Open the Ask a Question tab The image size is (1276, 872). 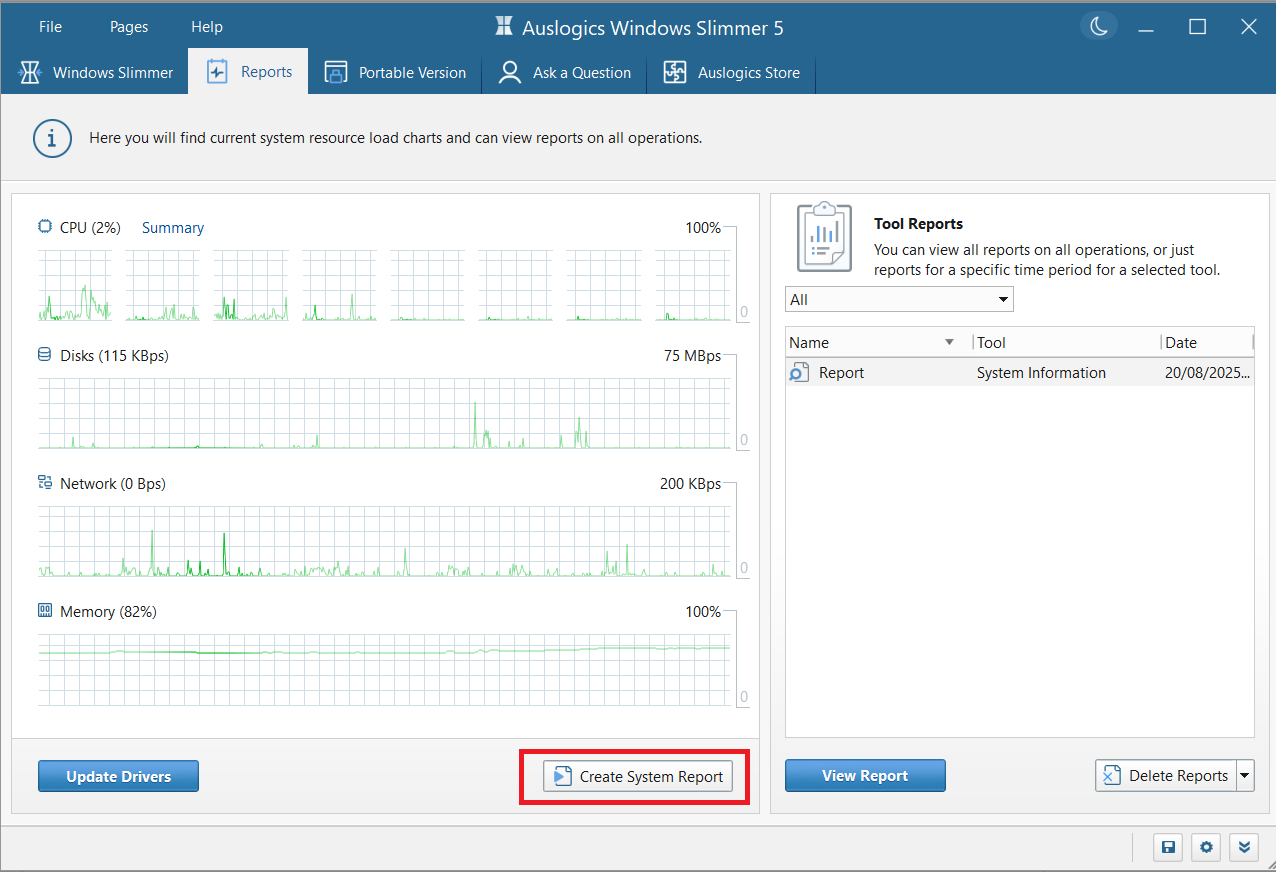coord(563,72)
